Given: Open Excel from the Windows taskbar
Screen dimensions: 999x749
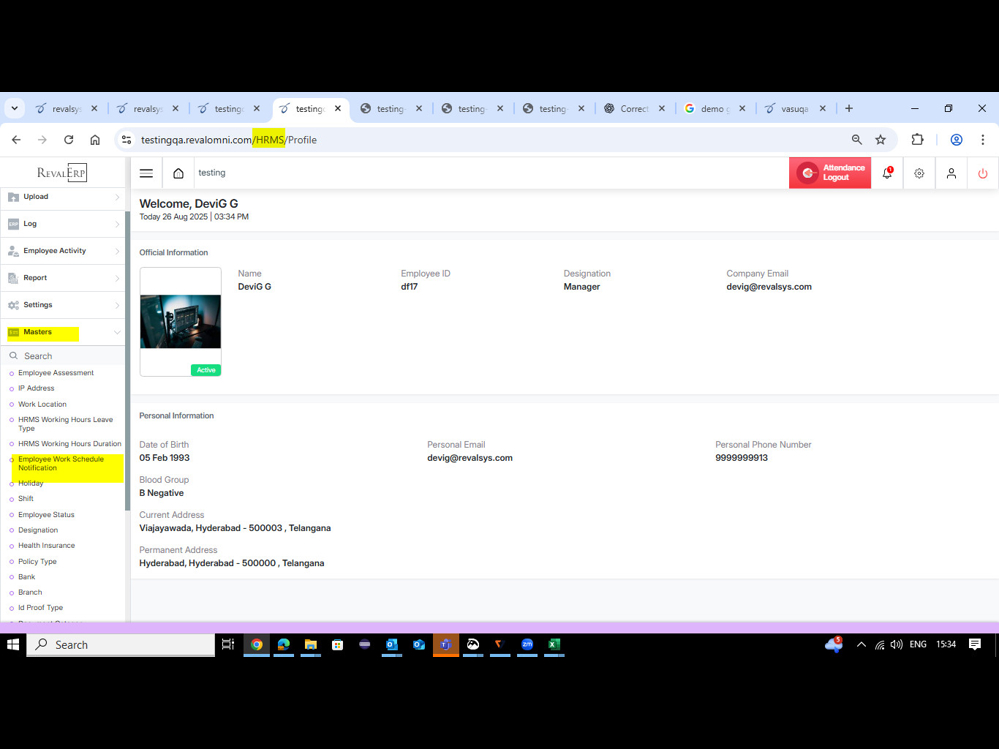Looking at the screenshot, I should (554, 645).
